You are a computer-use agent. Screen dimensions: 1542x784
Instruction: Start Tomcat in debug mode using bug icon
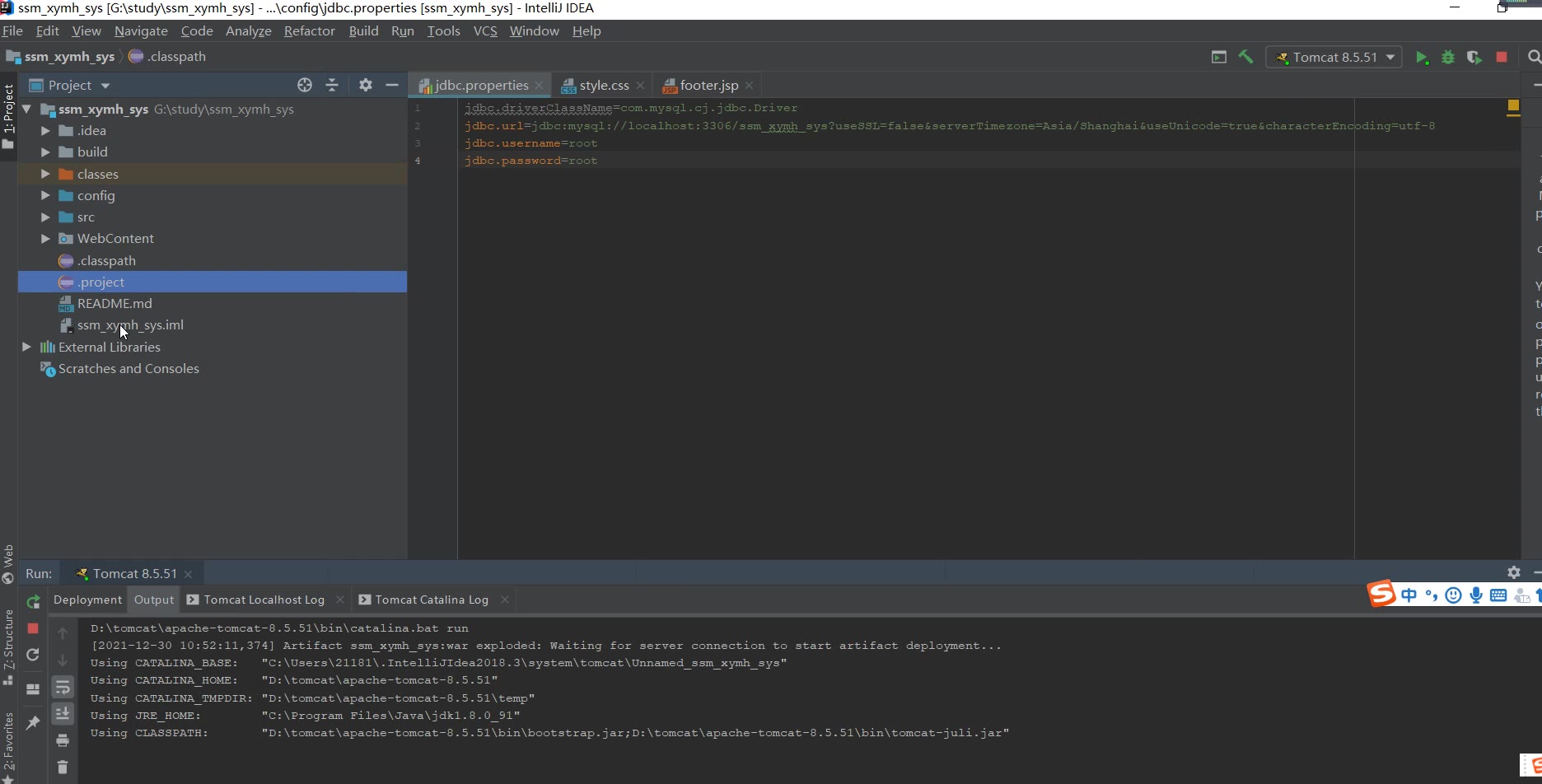[1447, 58]
